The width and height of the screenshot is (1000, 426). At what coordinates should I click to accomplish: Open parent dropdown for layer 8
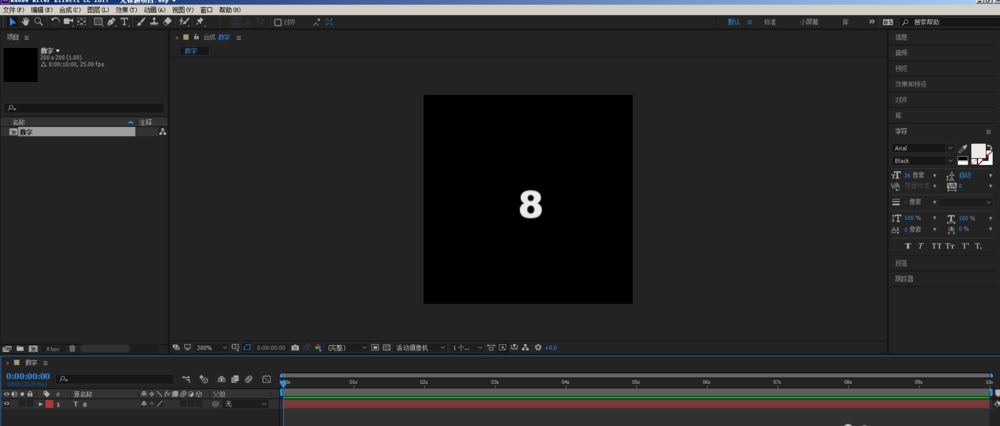tap(246, 404)
